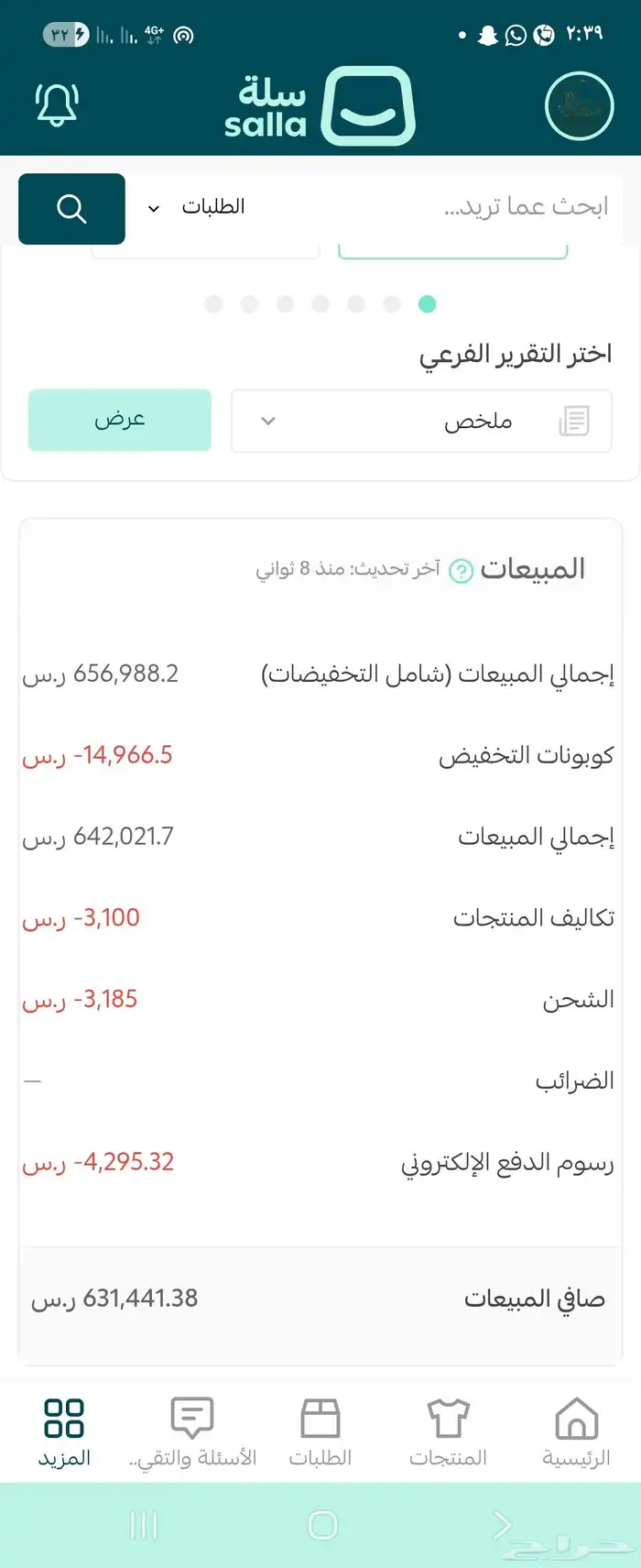Open الأسئلة والتقييمات chat icon
641x1568 pixels.
(192, 1425)
